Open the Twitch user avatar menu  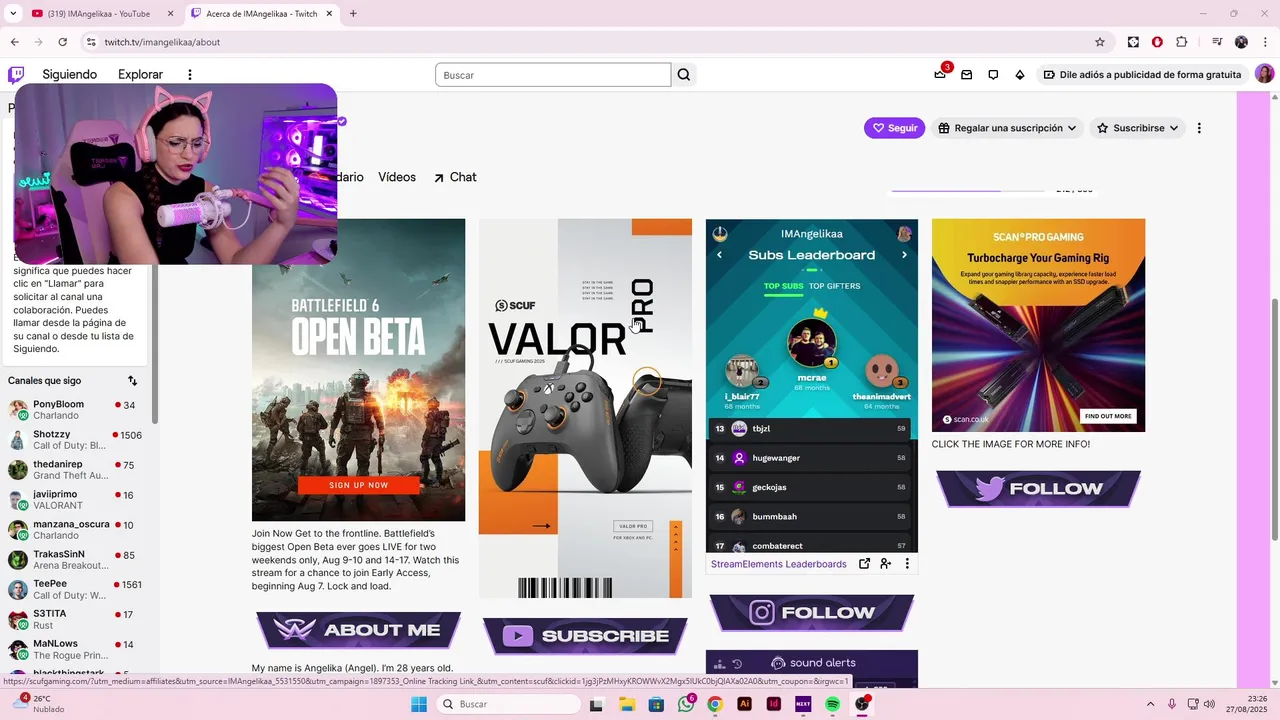coord(1264,74)
